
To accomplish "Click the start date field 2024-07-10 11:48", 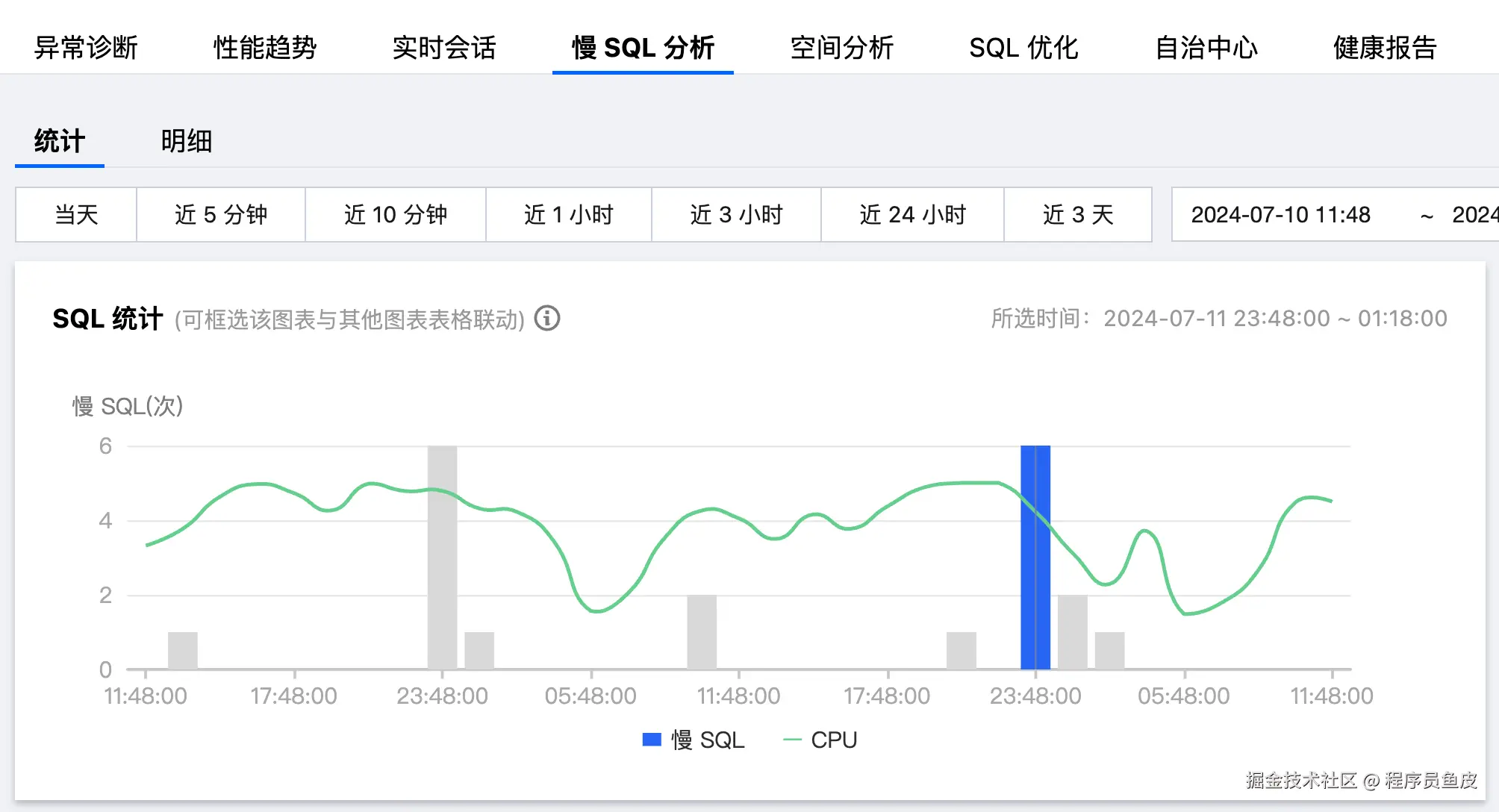I will tap(1280, 215).
